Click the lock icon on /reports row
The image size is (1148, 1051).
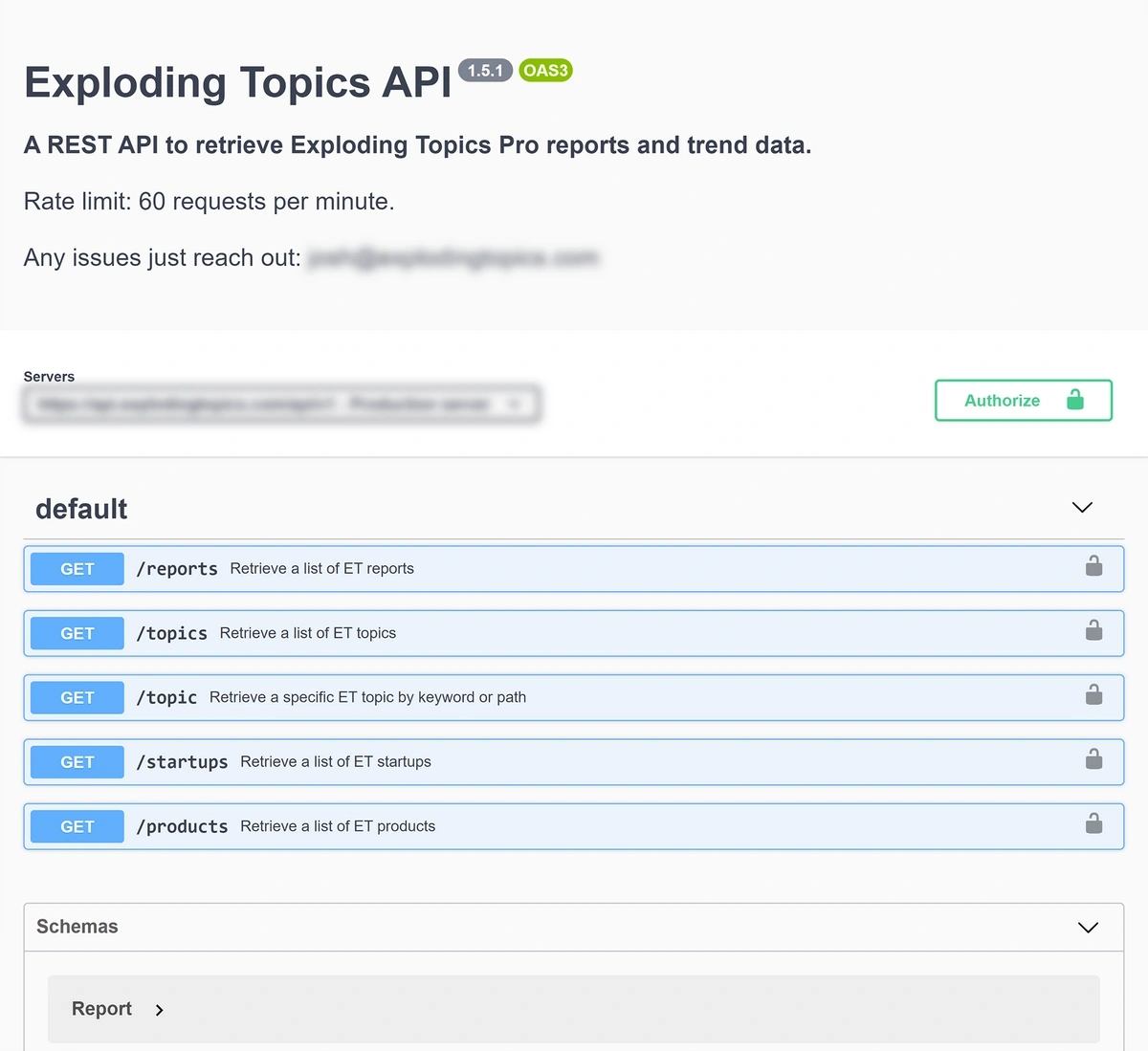tap(1093, 566)
